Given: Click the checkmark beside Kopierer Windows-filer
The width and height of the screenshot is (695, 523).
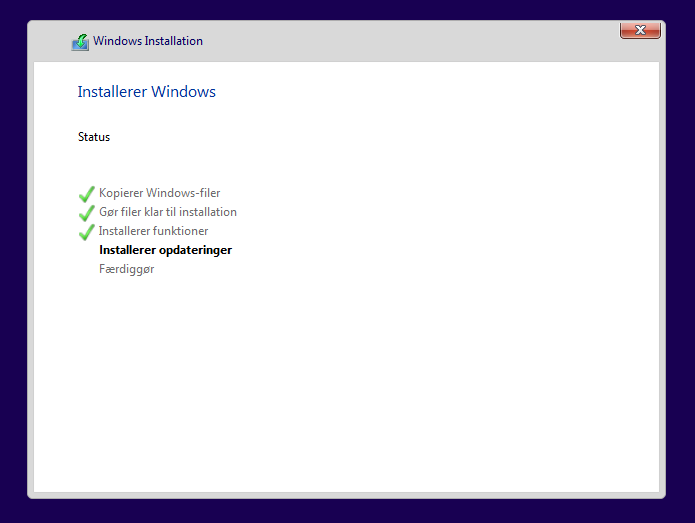Looking at the screenshot, I should [86, 194].
